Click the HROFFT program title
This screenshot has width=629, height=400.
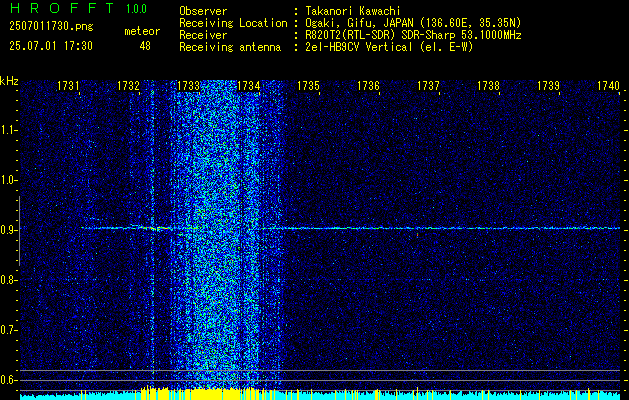(x=62, y=8)
